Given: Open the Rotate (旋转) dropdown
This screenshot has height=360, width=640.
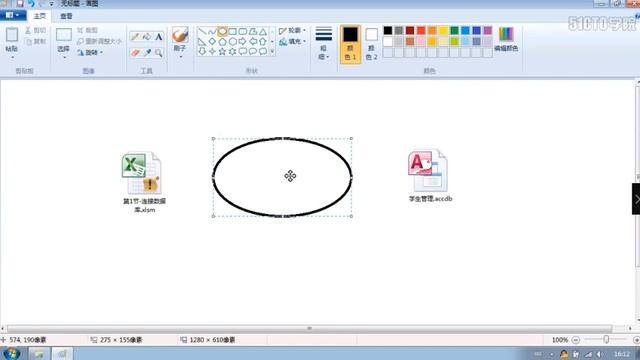Looking at the screenshot, I should [90, 53].
